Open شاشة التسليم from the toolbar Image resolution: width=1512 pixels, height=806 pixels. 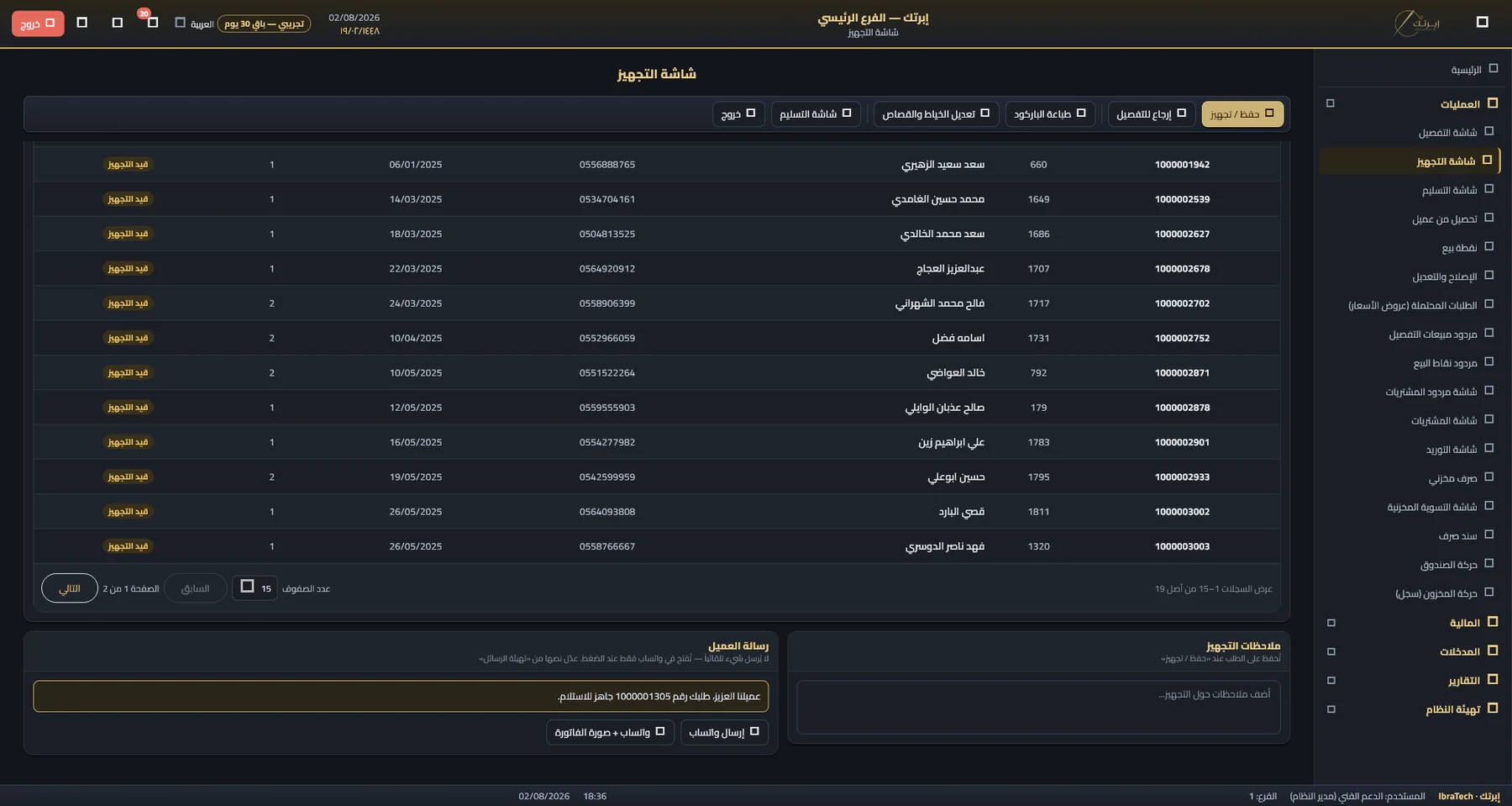(x=816, y=113)
